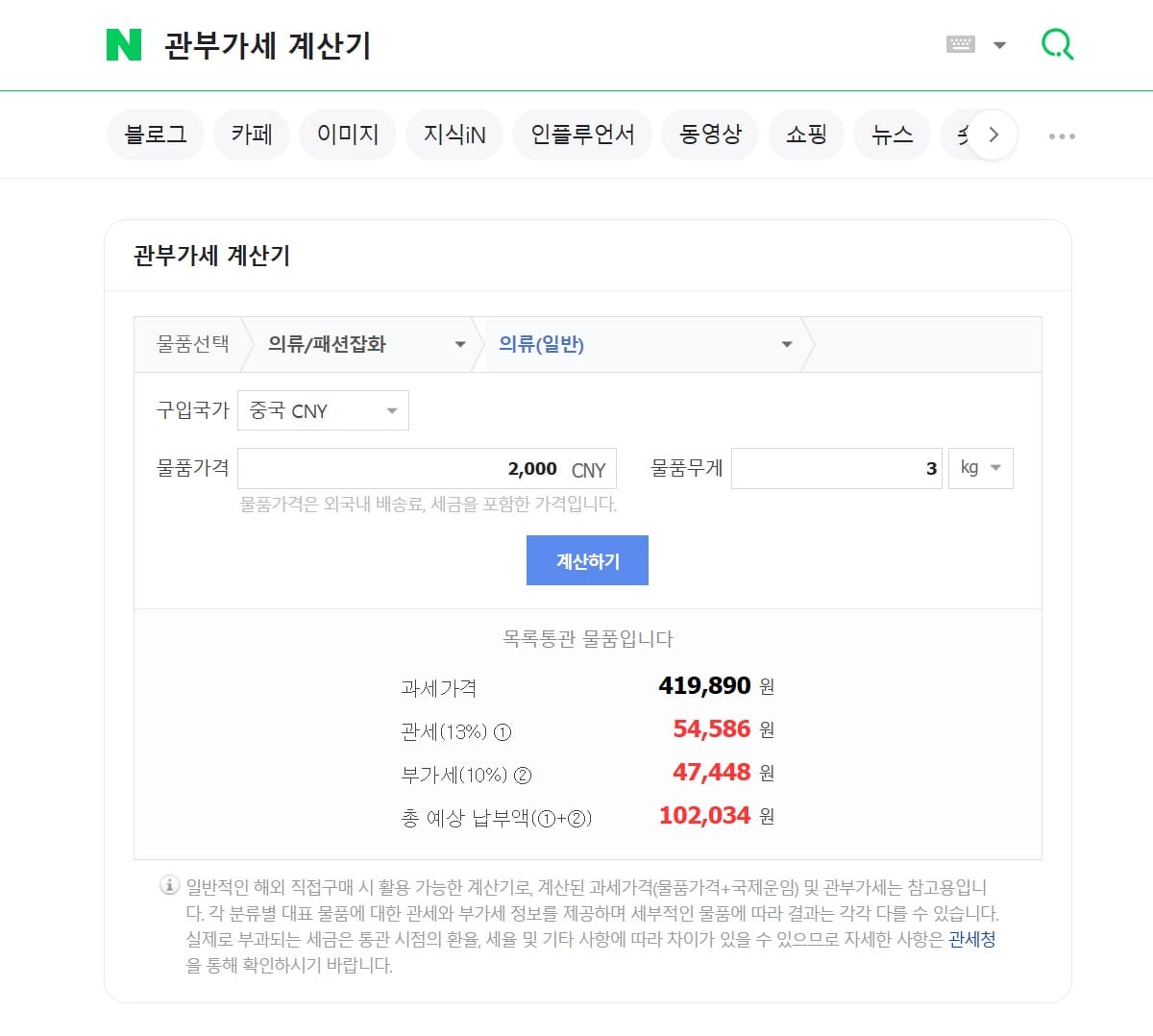Click the 물품선택 label
1153x1036 pixels.
tap(193, 344)
